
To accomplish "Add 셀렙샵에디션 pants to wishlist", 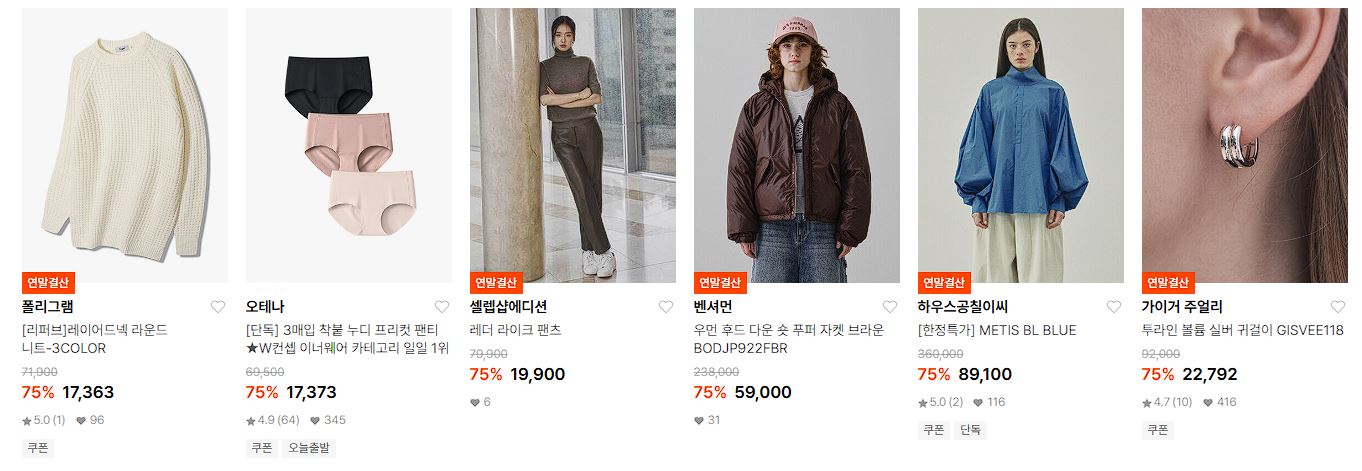I will point(666,307).
